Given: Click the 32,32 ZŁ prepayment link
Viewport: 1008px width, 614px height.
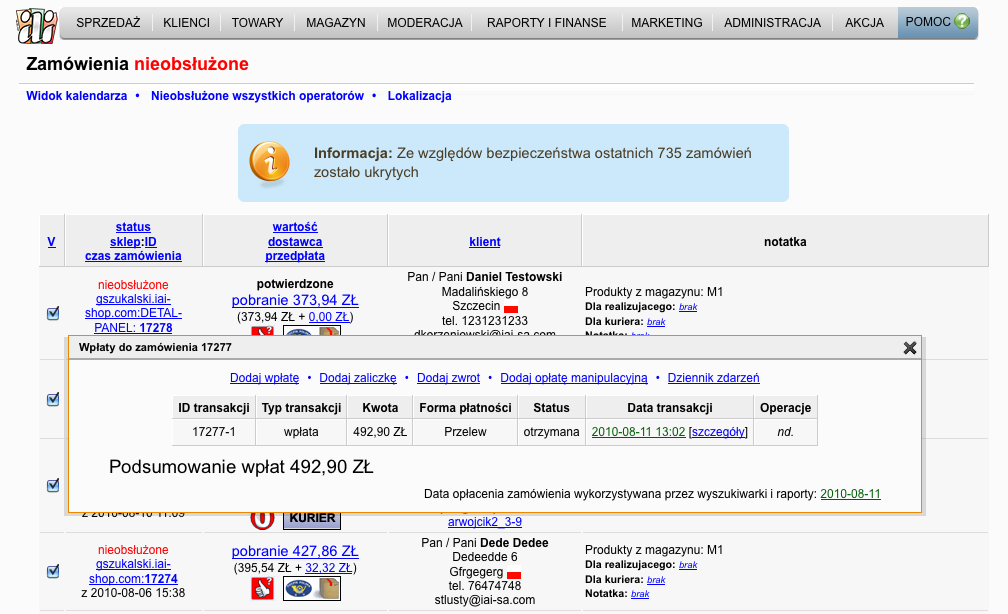Looking at the screenshot, I should click(328, 568).
